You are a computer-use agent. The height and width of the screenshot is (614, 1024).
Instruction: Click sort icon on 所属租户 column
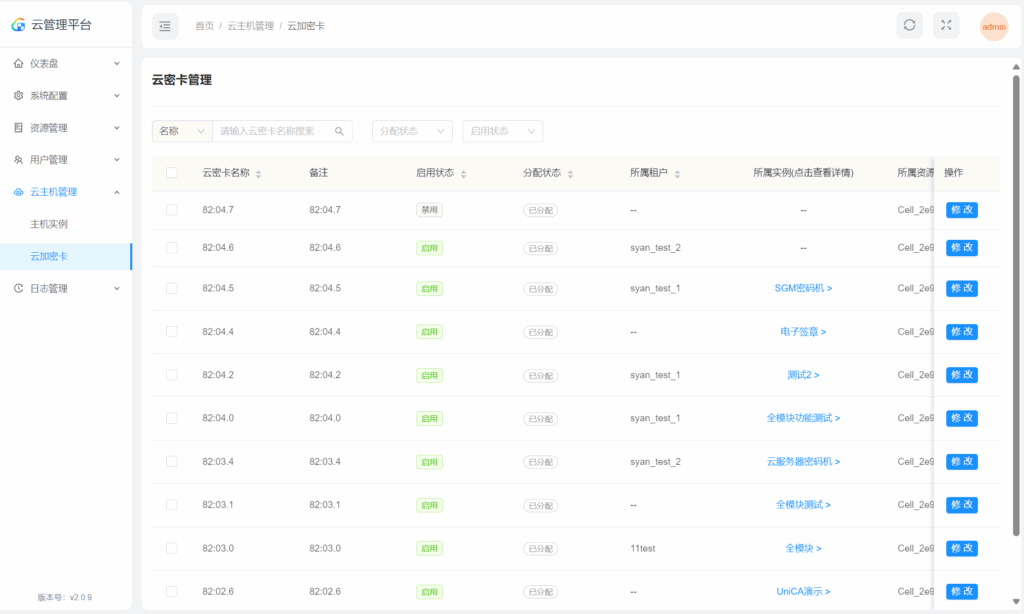pos(677,174)
